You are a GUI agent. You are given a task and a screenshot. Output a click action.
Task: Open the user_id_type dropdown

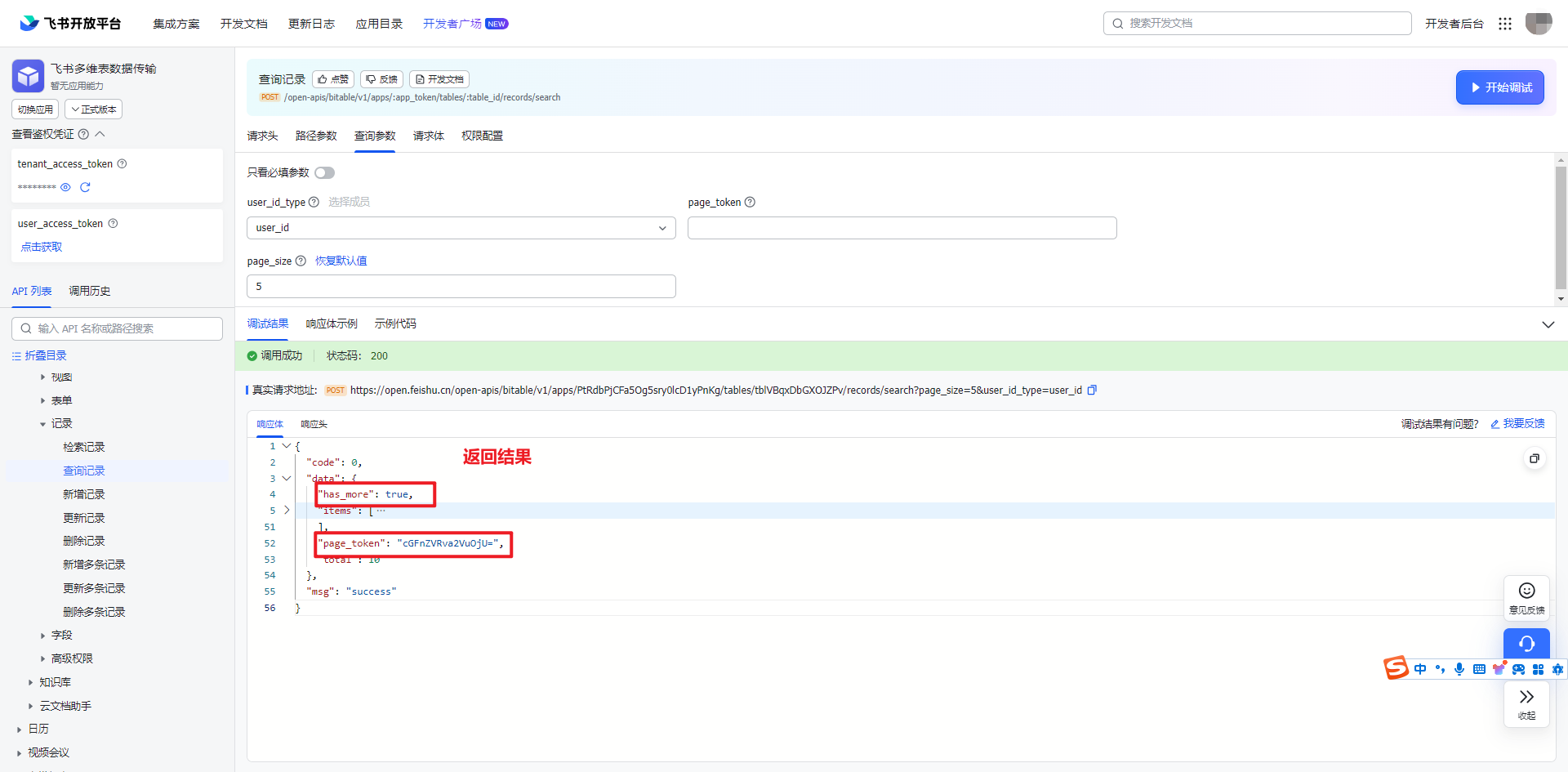pyautogui.click(x=461, y=228)
